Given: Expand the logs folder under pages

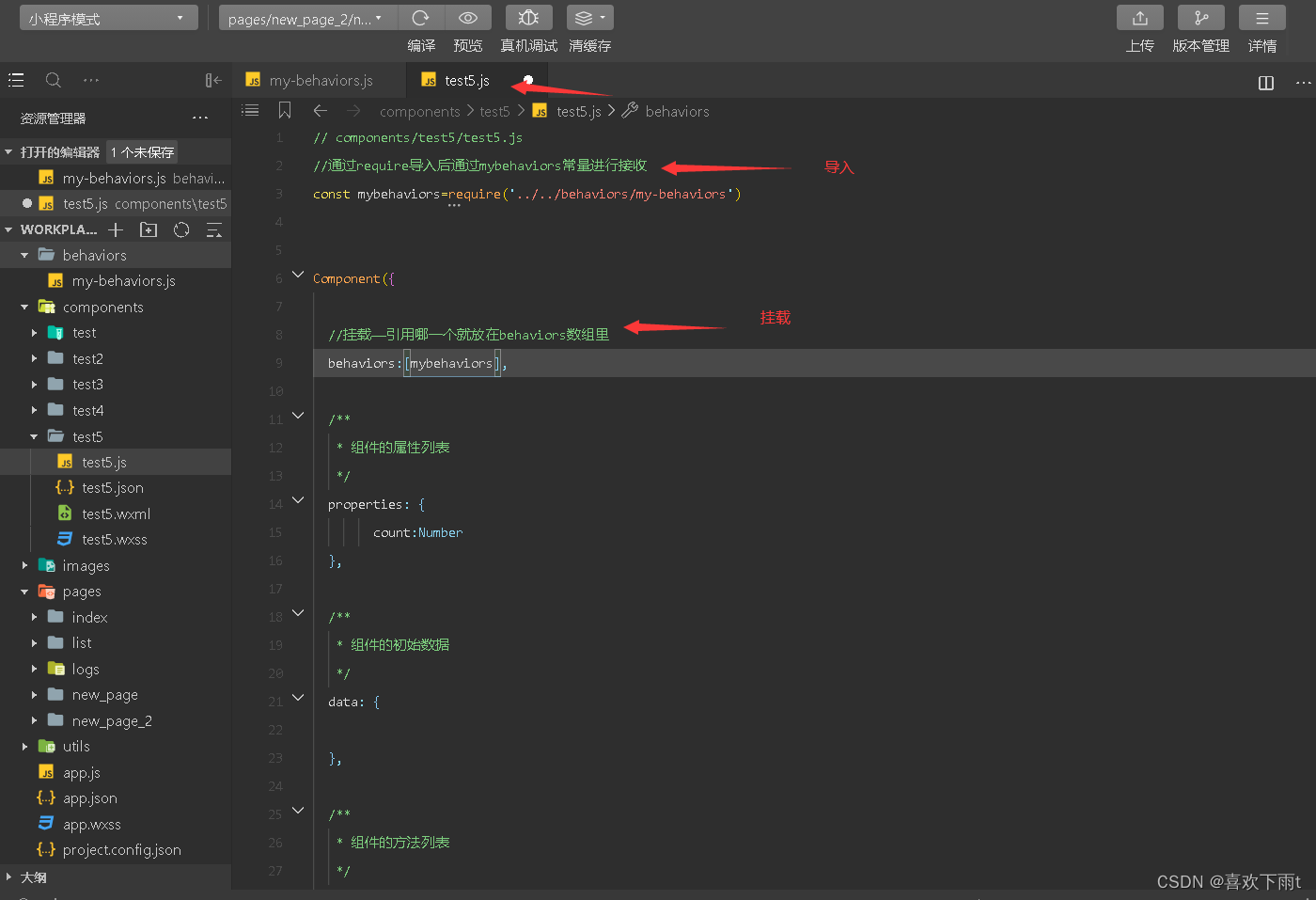Looking at the screenshot, I should (34, 670).
